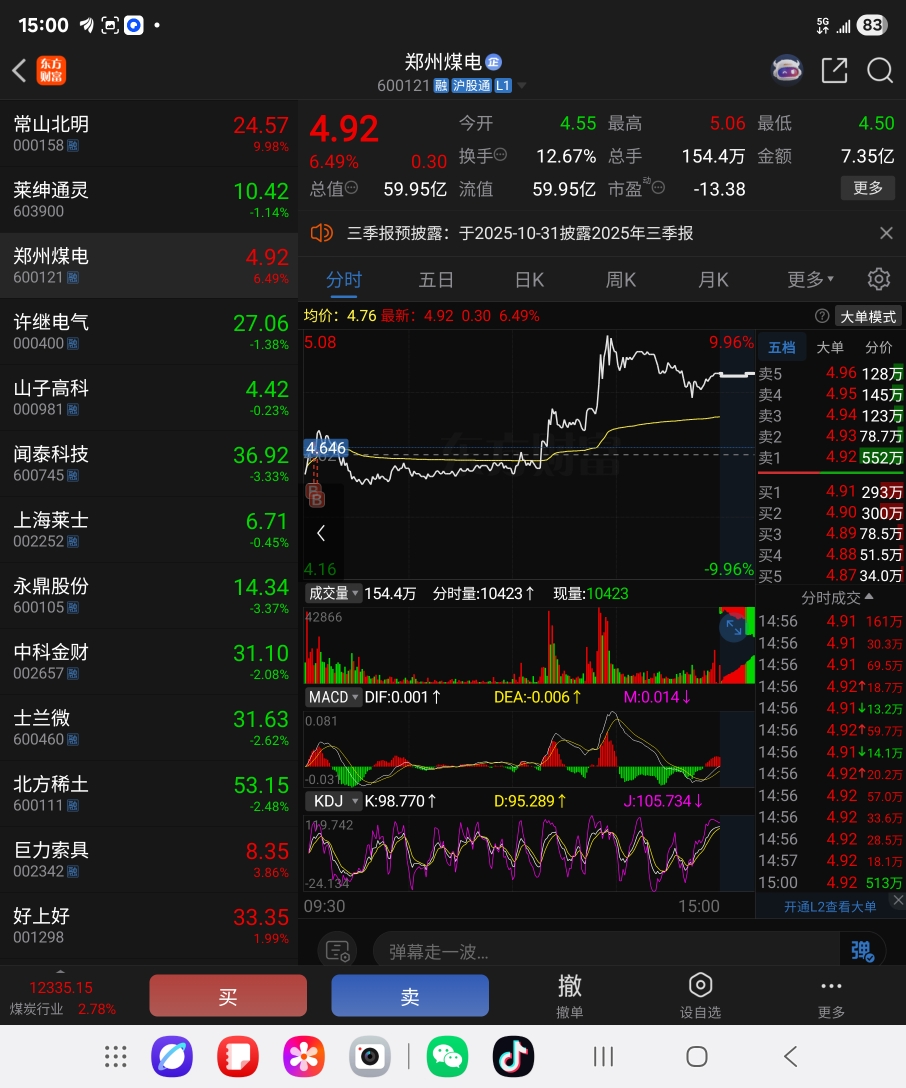906x1088 pixels.
Task: Tap the 市盈 info circle icon
Action: click(x=658, y=187)
